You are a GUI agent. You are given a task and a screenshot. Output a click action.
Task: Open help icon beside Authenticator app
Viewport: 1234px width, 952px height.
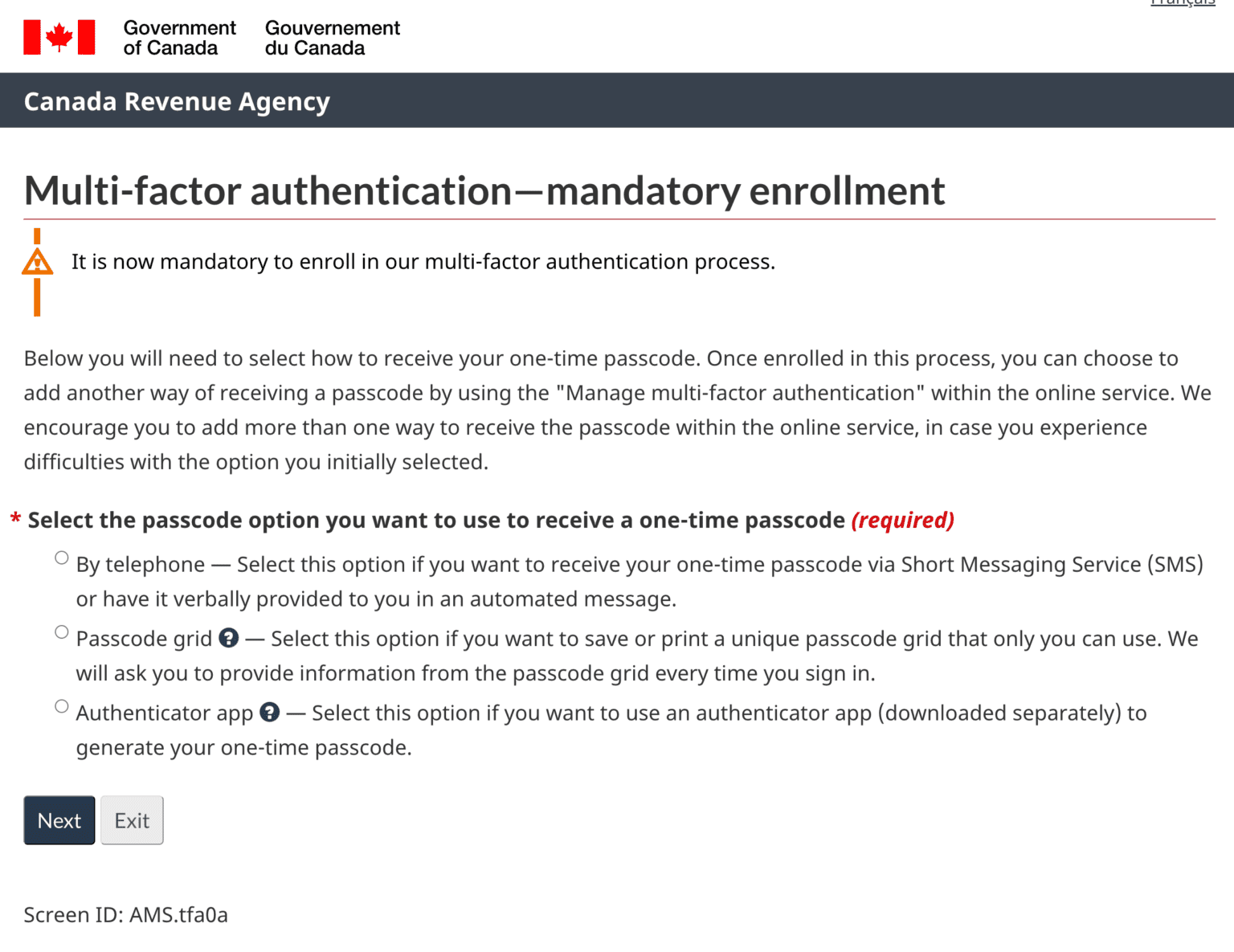(x=270, y=713)
